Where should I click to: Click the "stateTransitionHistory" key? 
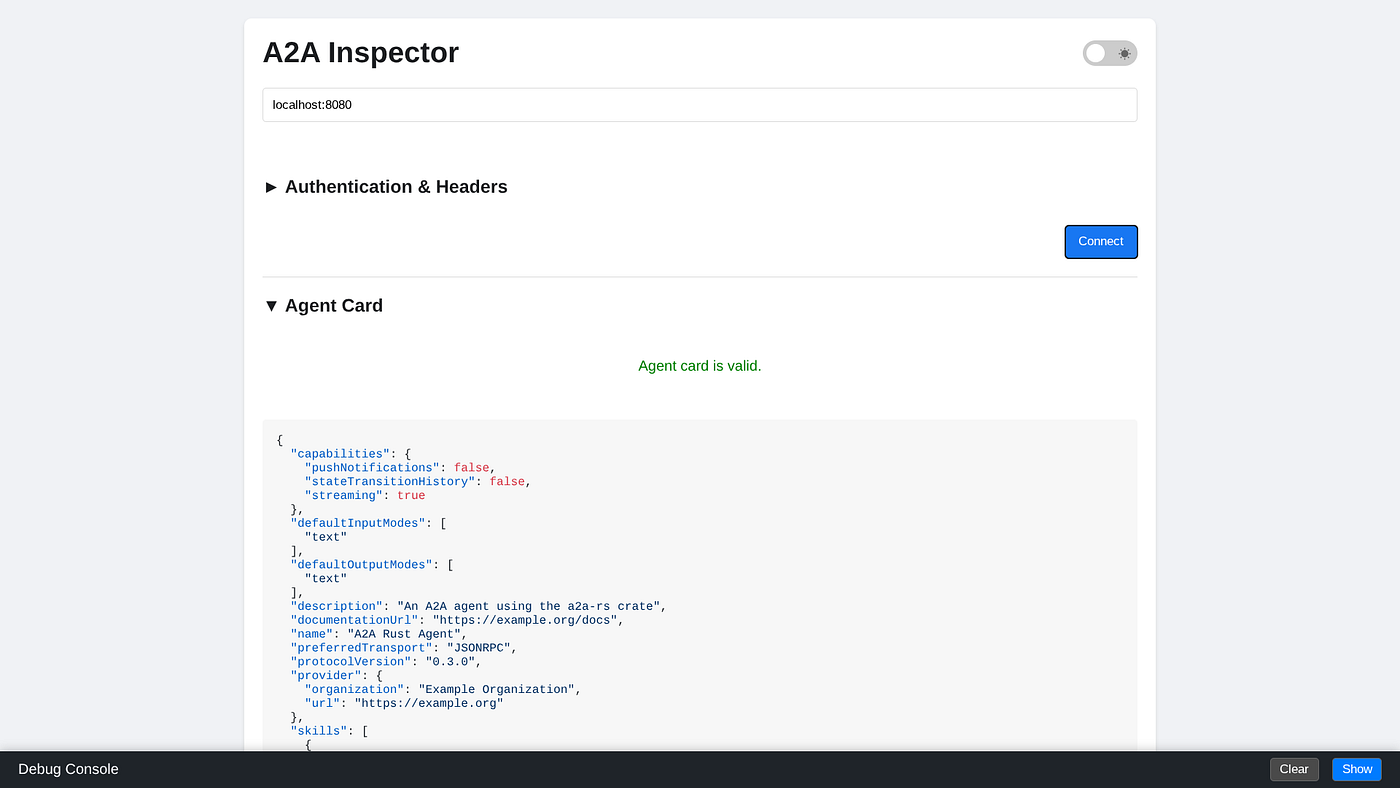[390, 482]
